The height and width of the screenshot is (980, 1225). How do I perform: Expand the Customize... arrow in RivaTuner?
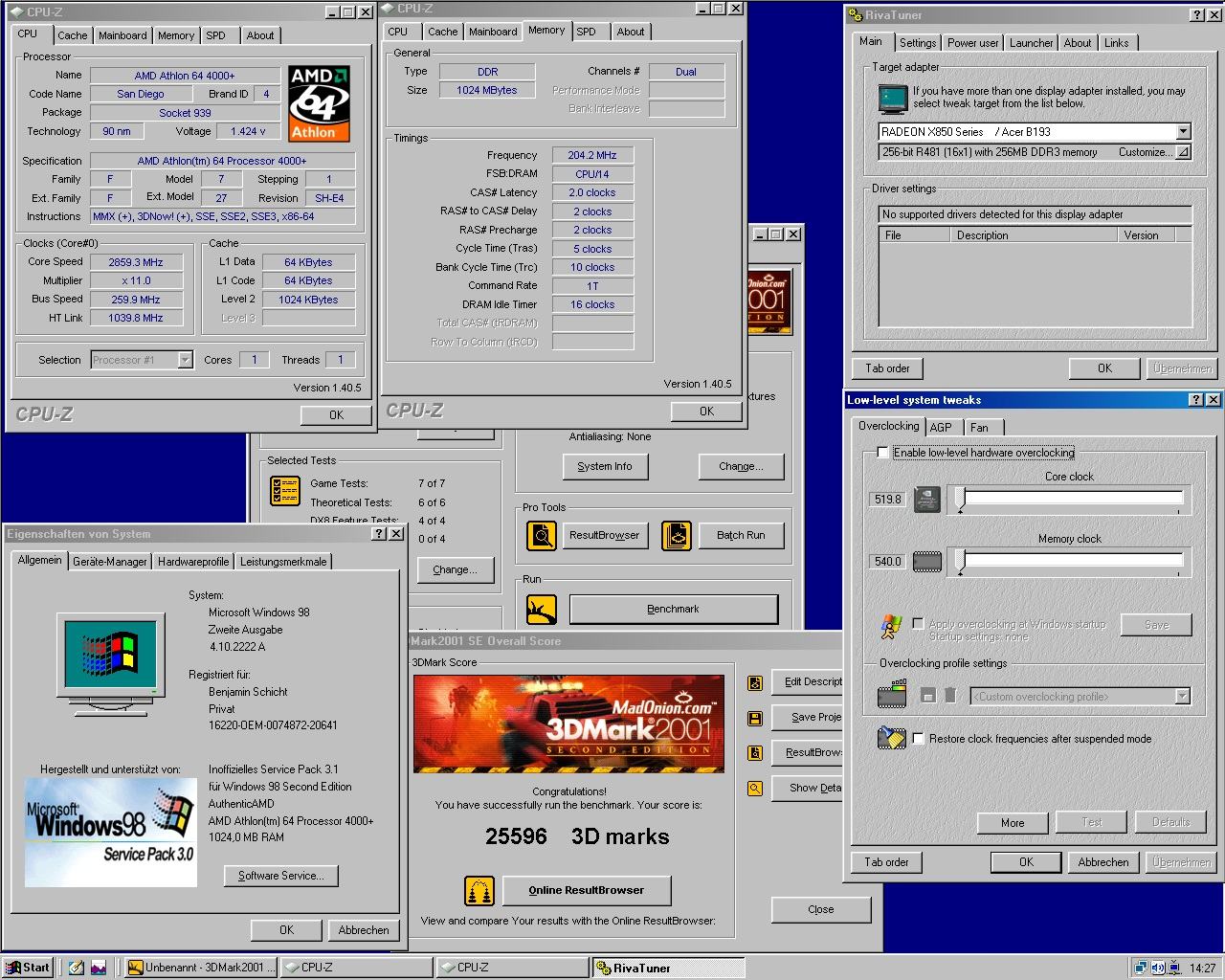click(1183, 152)
